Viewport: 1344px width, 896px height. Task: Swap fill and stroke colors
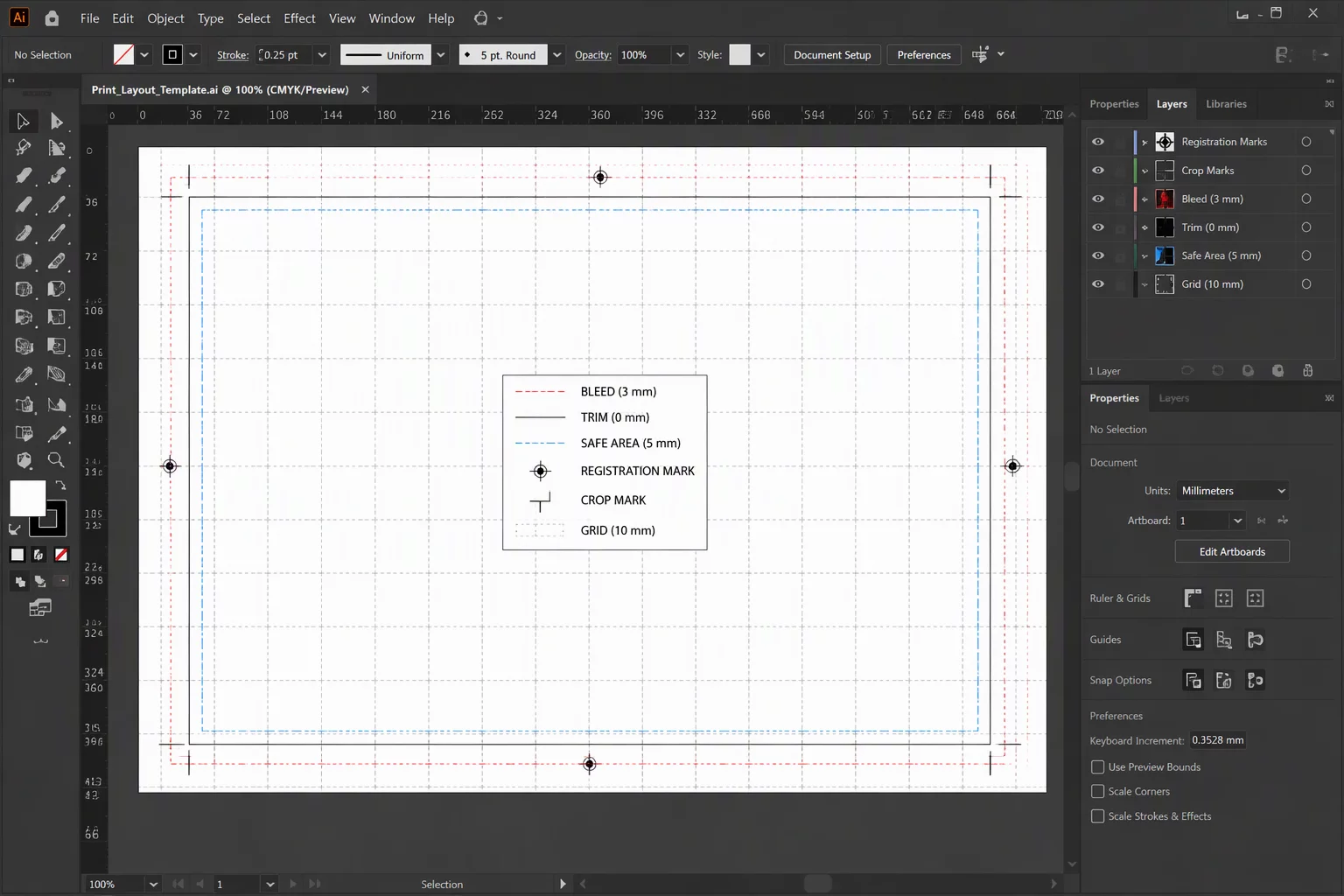click(x=60, y=485)
